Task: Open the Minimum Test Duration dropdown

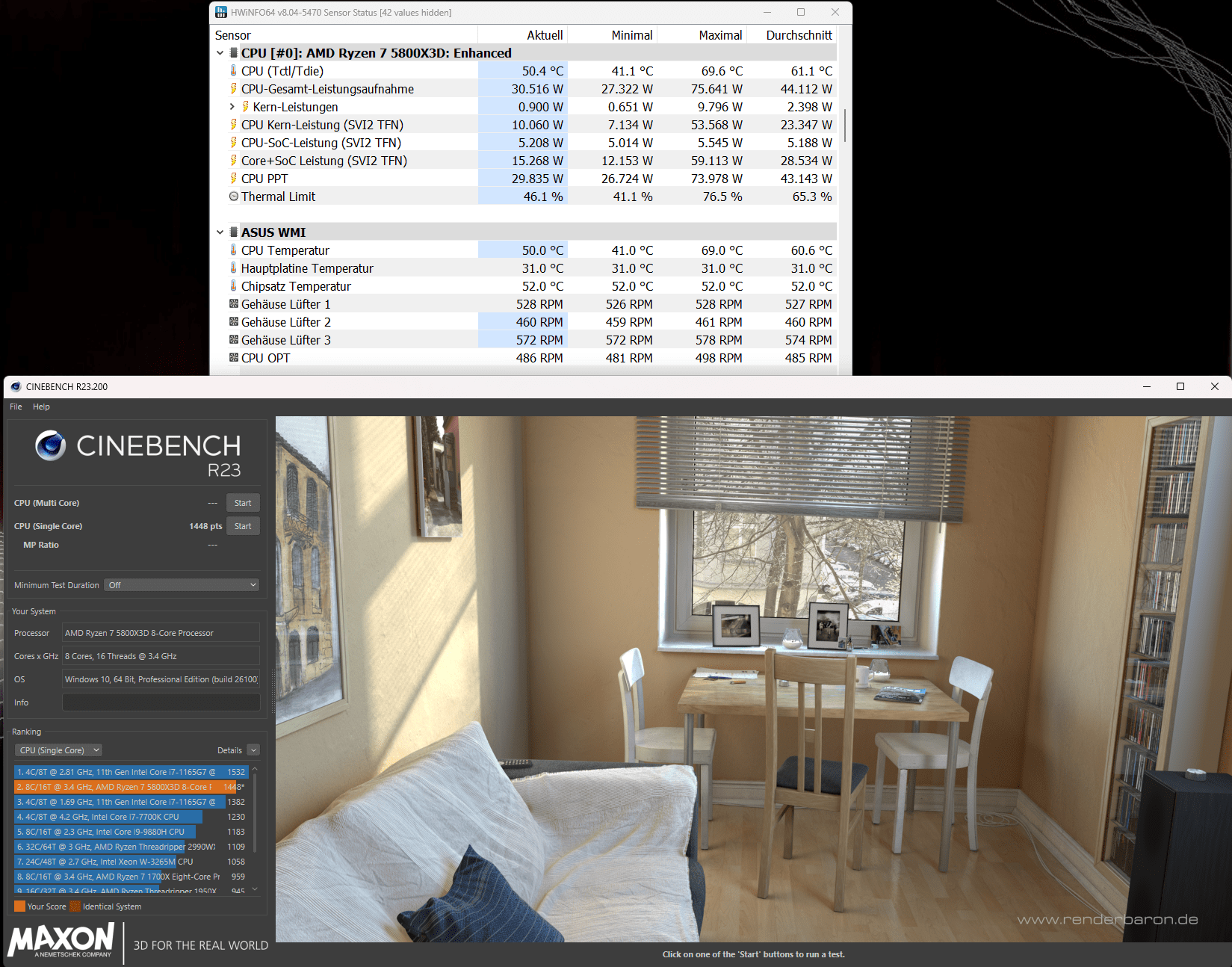Action: 182,585
